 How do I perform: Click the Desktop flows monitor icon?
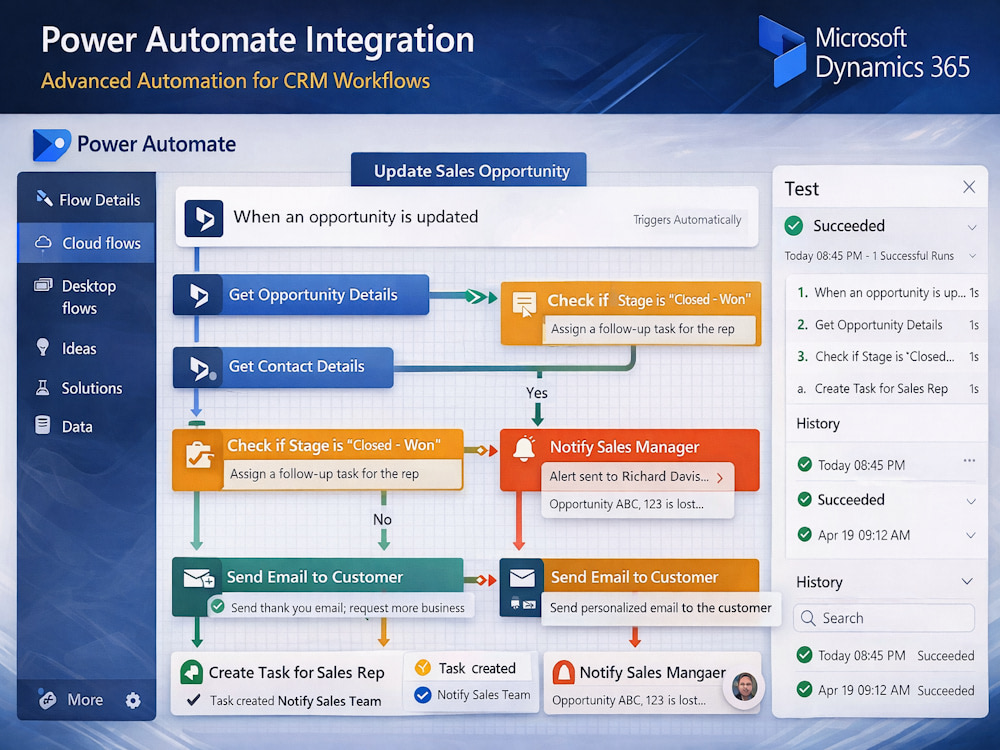tap(43, 284)
